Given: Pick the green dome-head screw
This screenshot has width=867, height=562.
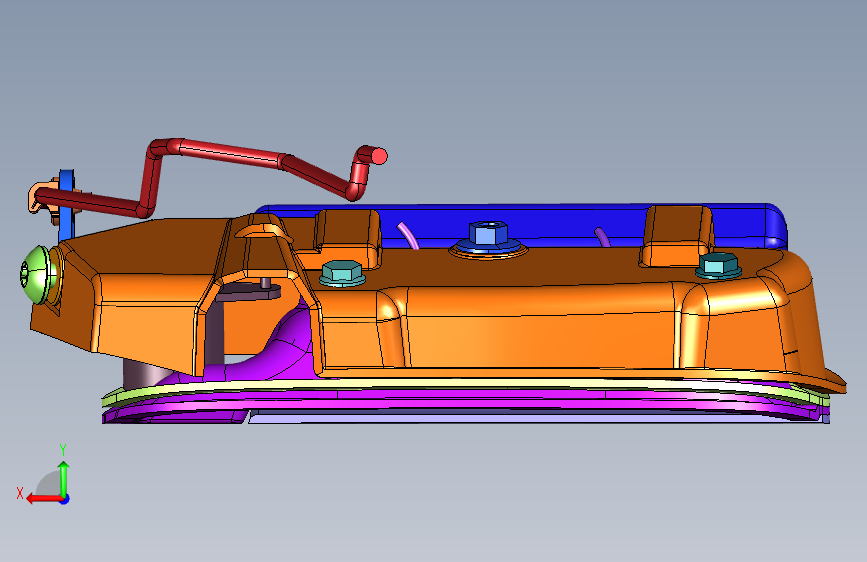Looking at the screenshot, I should tap(36, 274).
